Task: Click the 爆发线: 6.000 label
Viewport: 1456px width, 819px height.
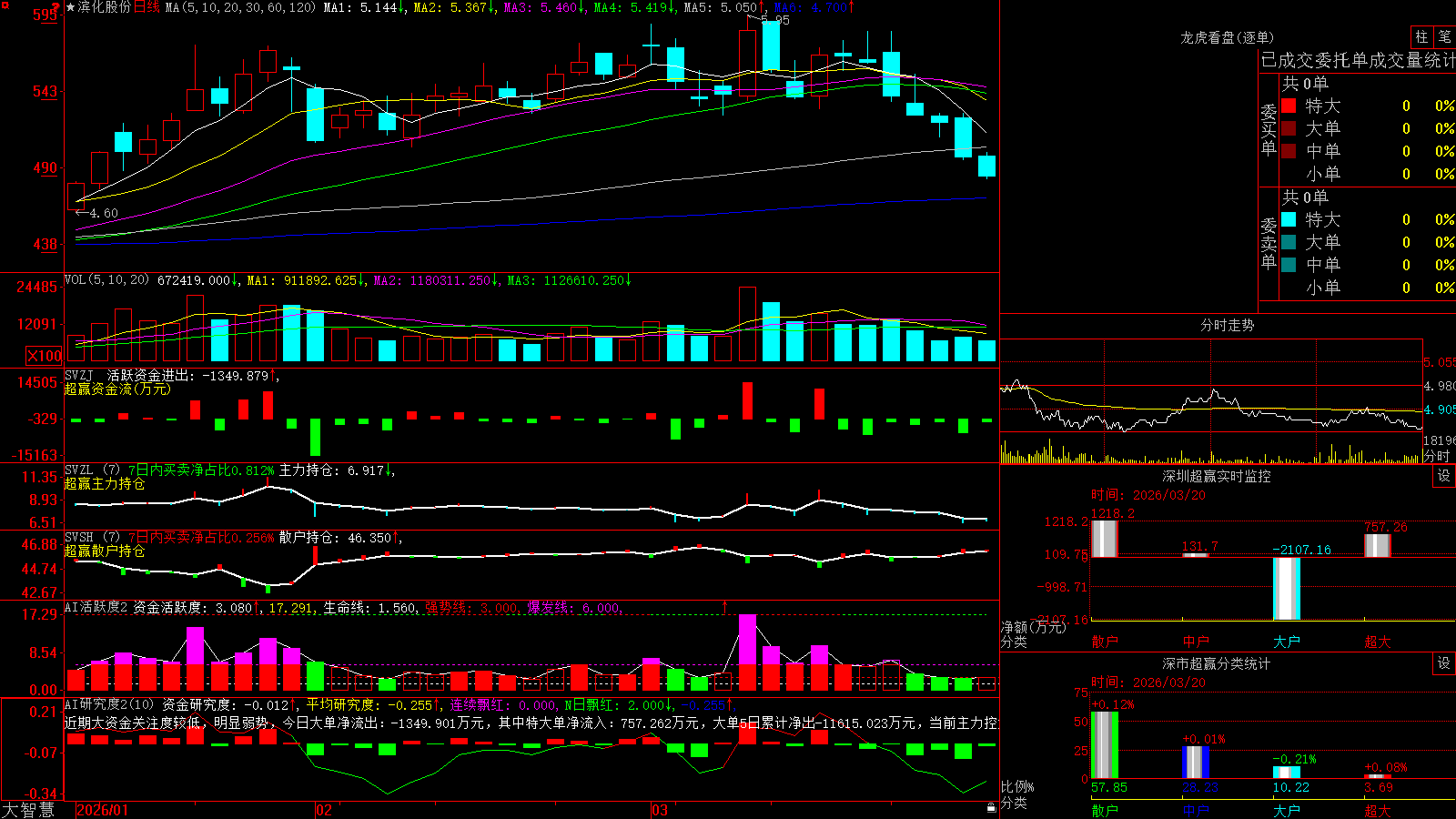Action: pos(574,607)
